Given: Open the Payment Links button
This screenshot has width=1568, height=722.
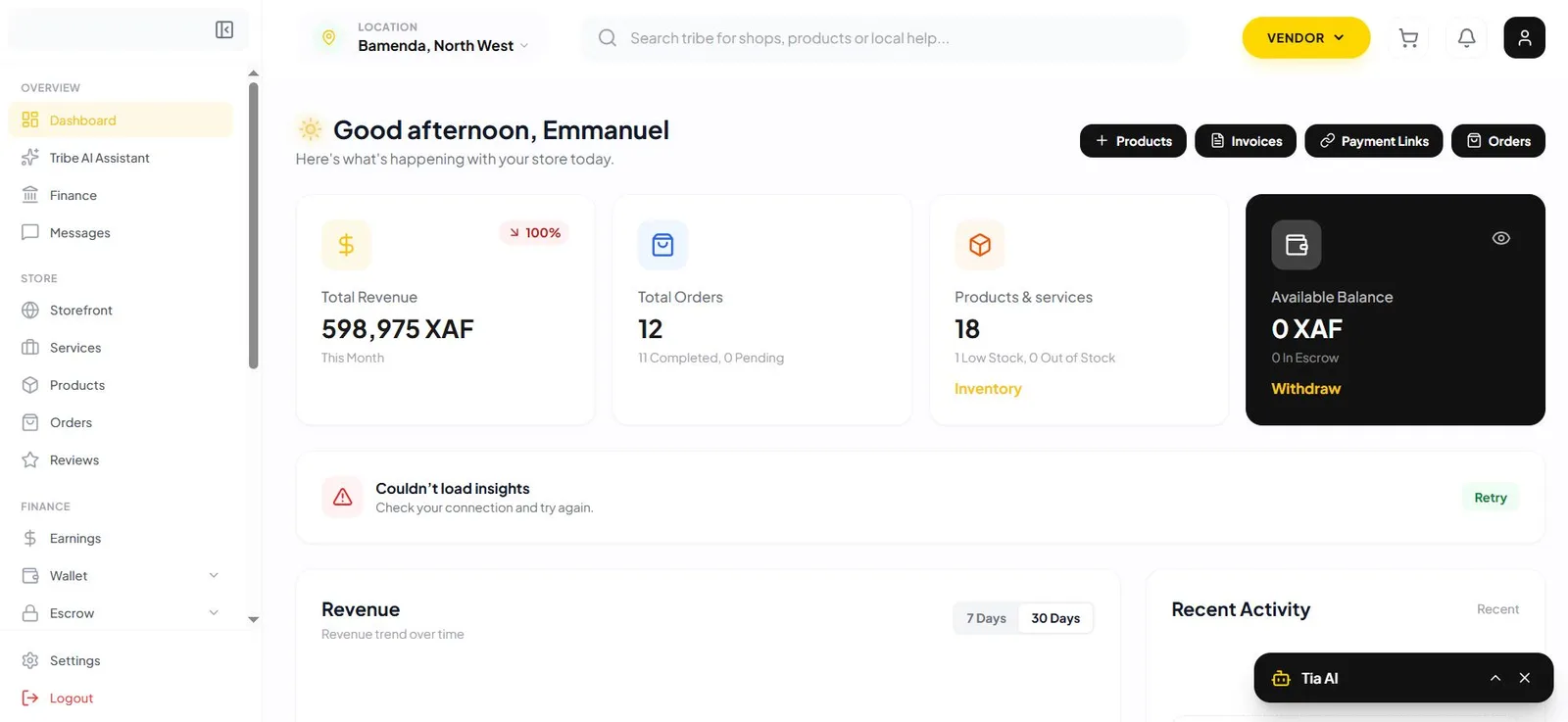Looking at the screenshot, I should (1374, 141).
